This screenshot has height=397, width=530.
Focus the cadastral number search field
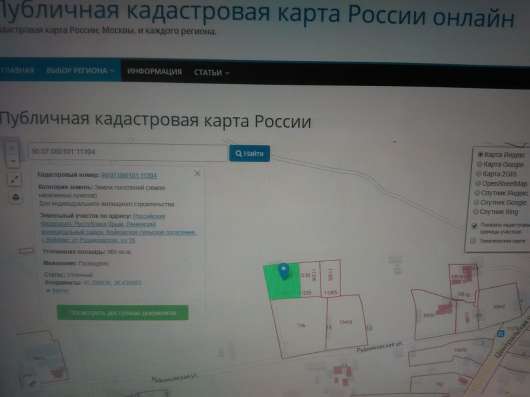tap(128, 152)
